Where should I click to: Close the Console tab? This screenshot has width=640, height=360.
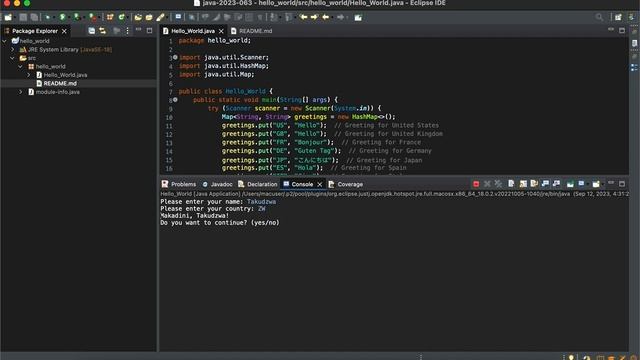[x=320, y=184]
